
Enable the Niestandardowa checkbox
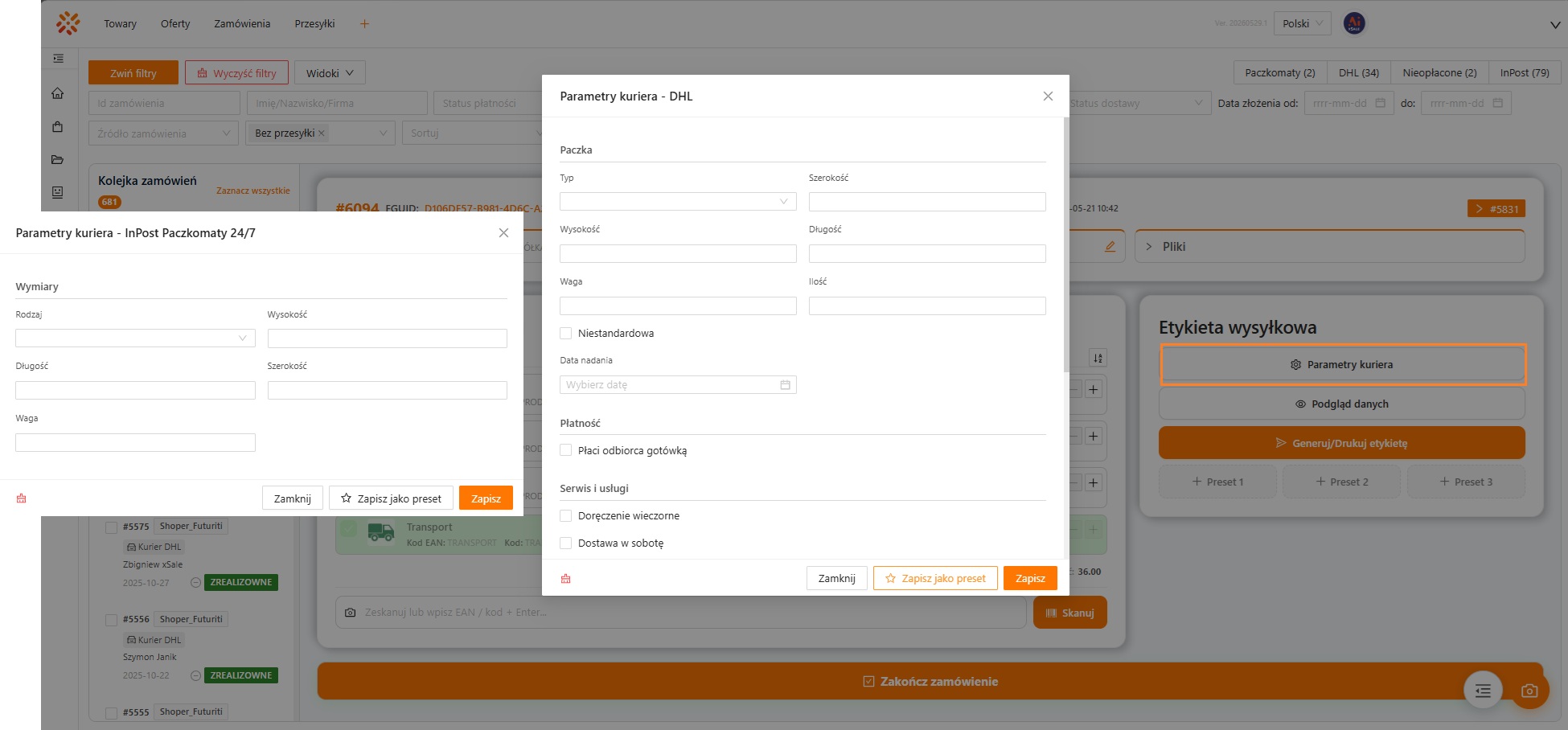pyautogui.click(x=566, y=334)
